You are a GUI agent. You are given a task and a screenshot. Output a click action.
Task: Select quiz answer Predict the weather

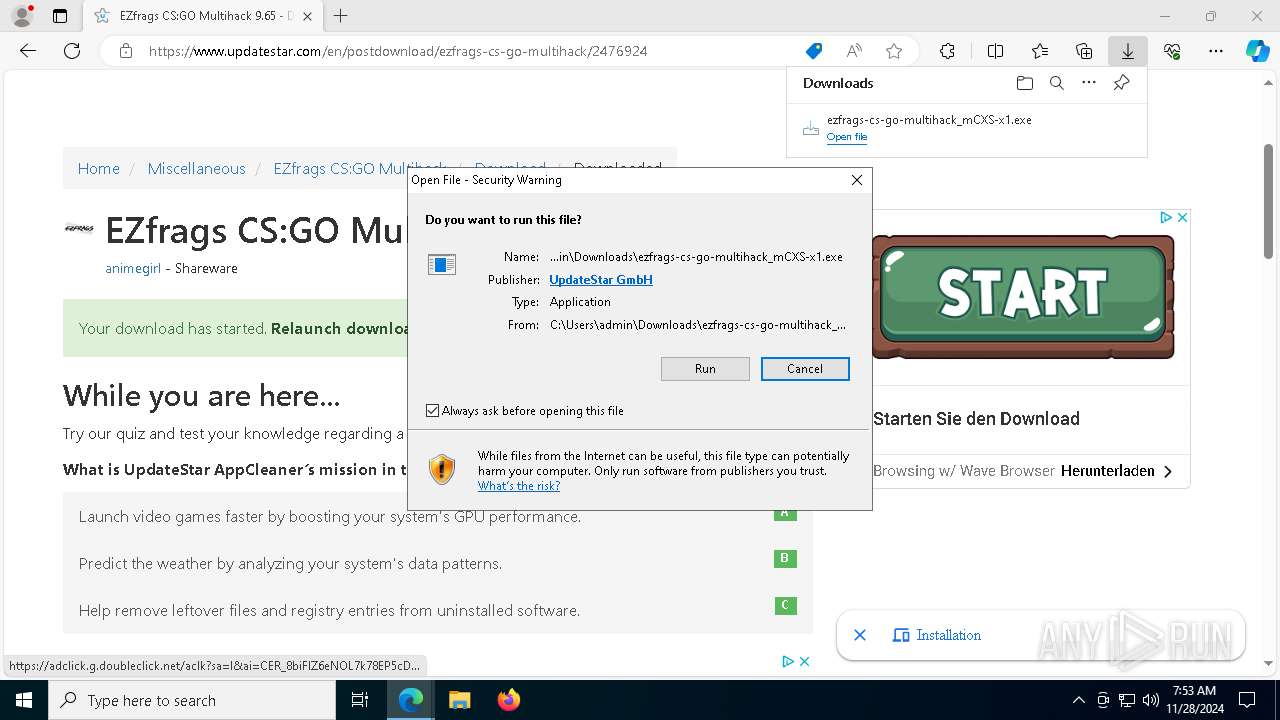pyautogui.click(x=290, y=564)
